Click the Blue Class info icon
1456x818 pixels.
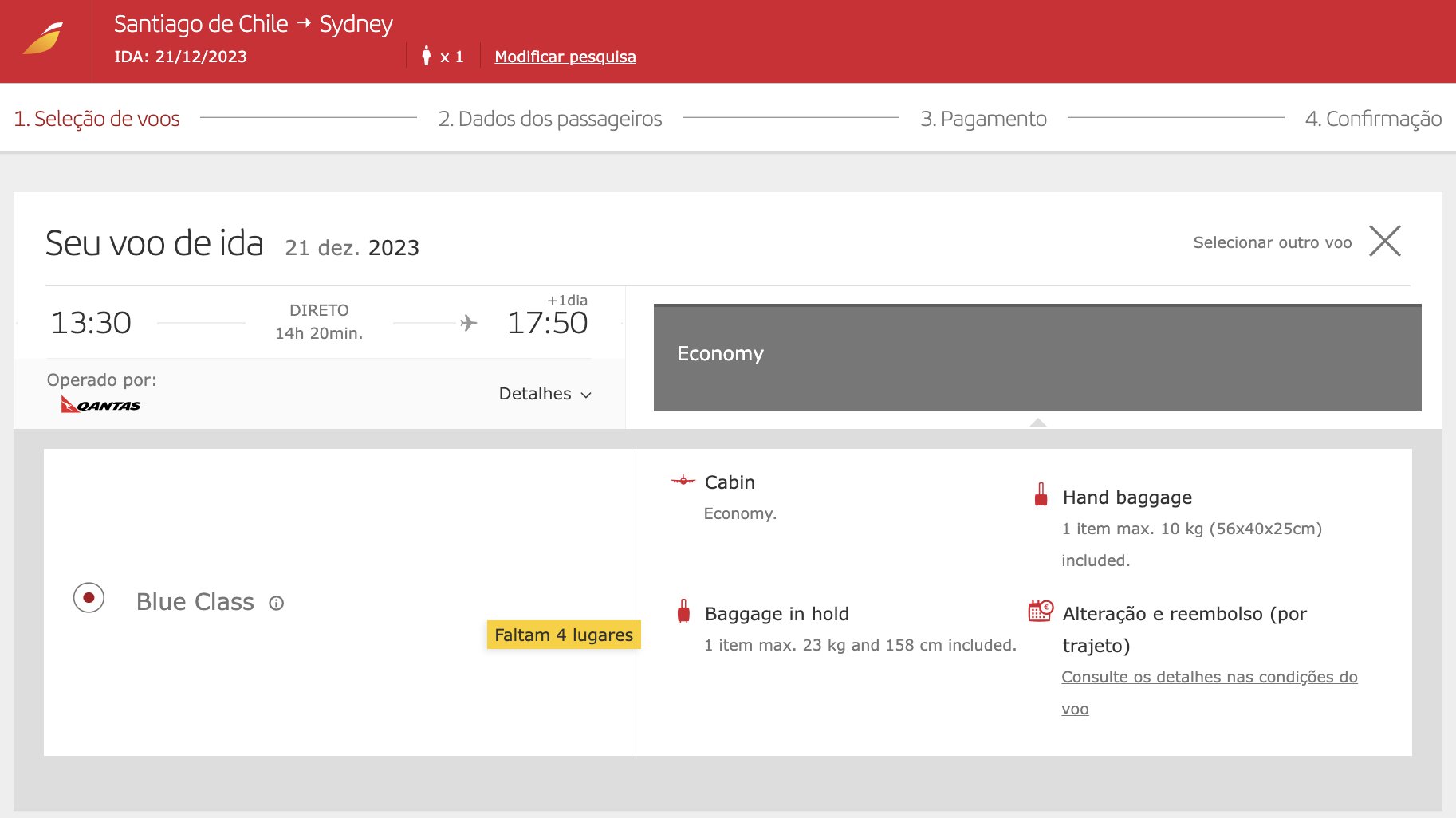276,603
